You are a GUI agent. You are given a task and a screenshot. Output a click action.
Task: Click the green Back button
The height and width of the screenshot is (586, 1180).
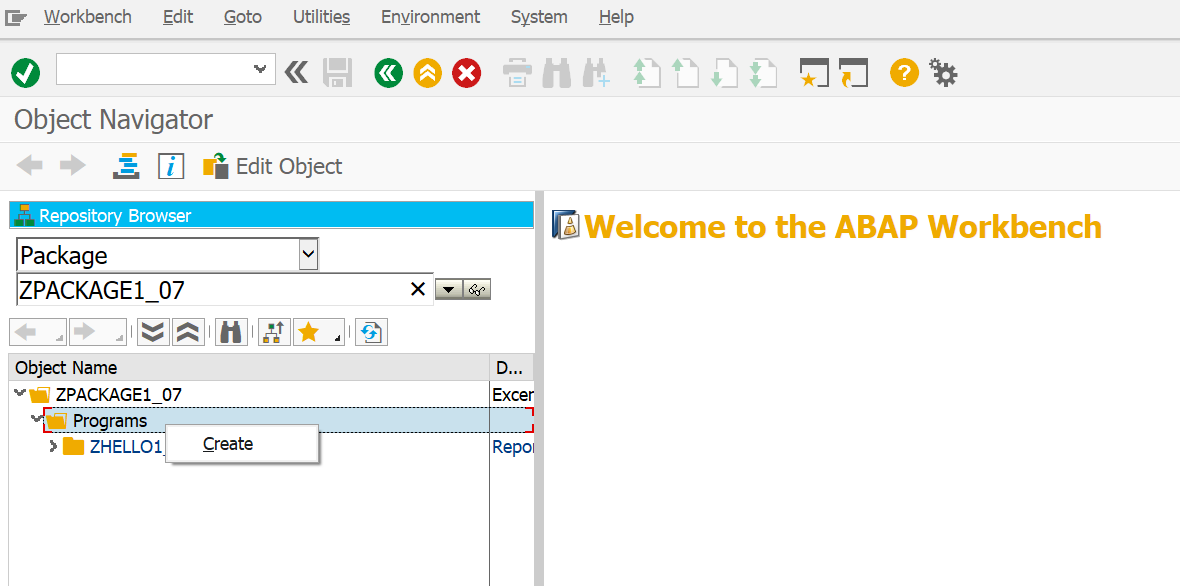[x=389, y=73]
